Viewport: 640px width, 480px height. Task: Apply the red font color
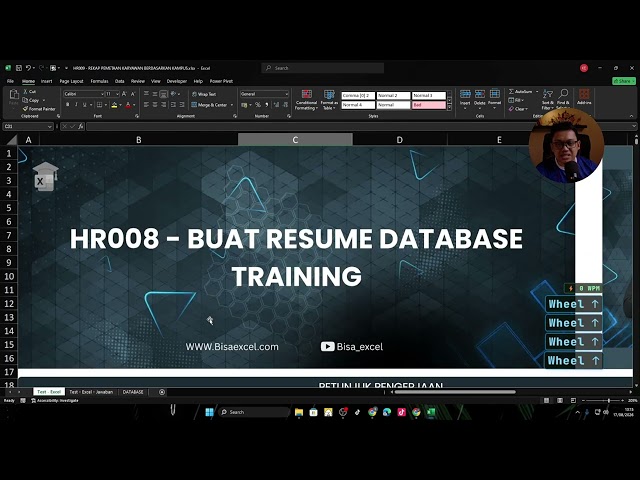pyautogui.click(x=128, y=105)
